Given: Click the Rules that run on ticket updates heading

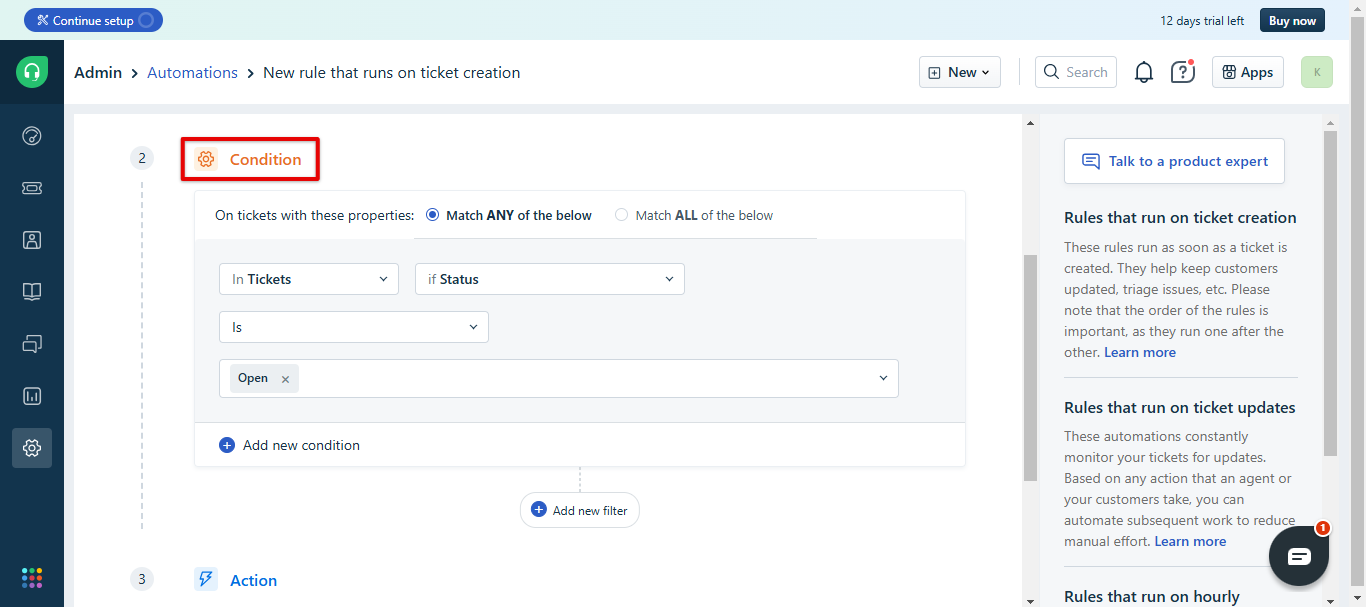Looking at the screenshot, I should point(1179,408).
